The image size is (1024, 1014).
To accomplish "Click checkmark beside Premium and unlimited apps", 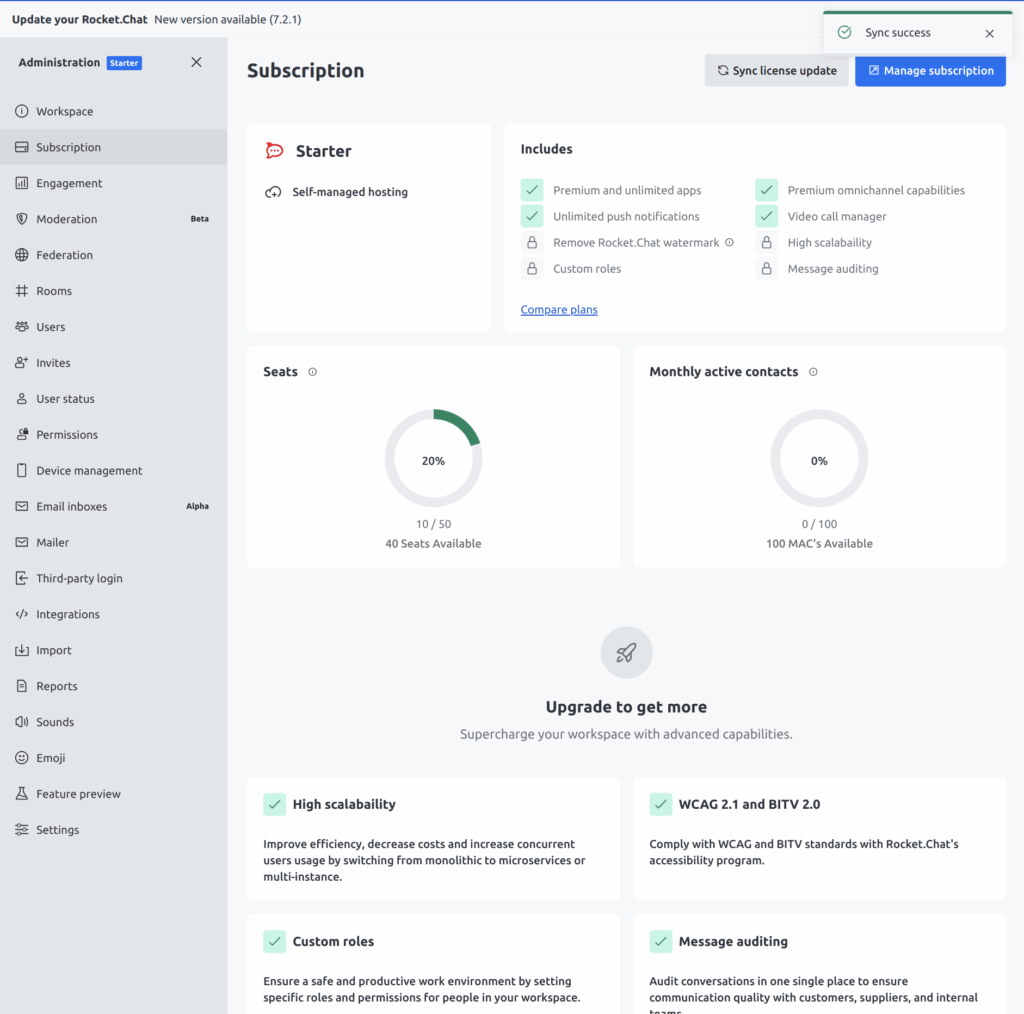I will [x=532, y=190].
